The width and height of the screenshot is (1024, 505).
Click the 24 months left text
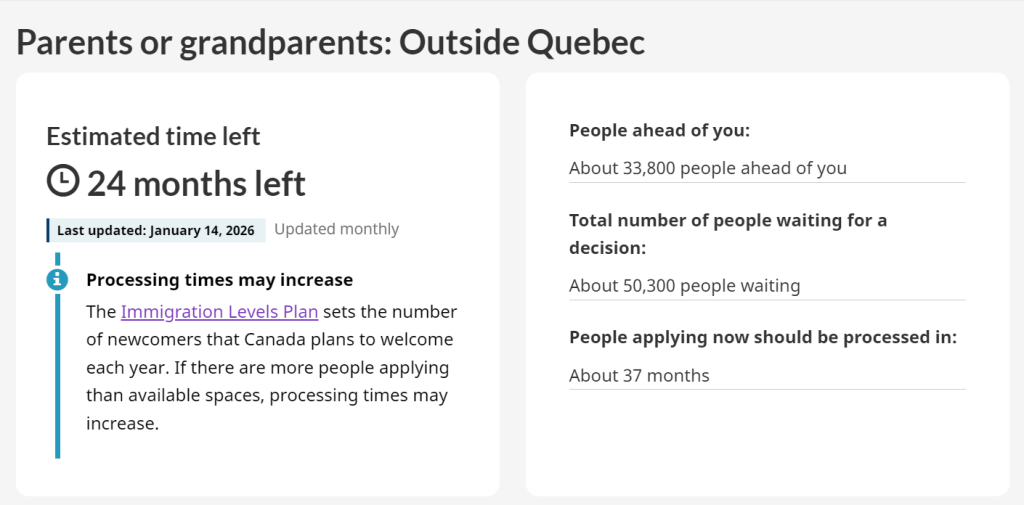pos(196,184)
